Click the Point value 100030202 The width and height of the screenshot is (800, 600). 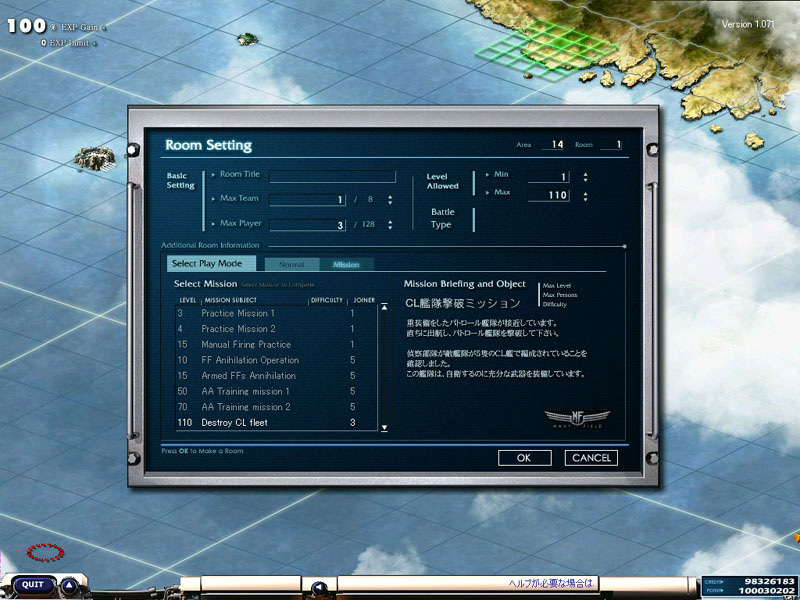point(765,590)
